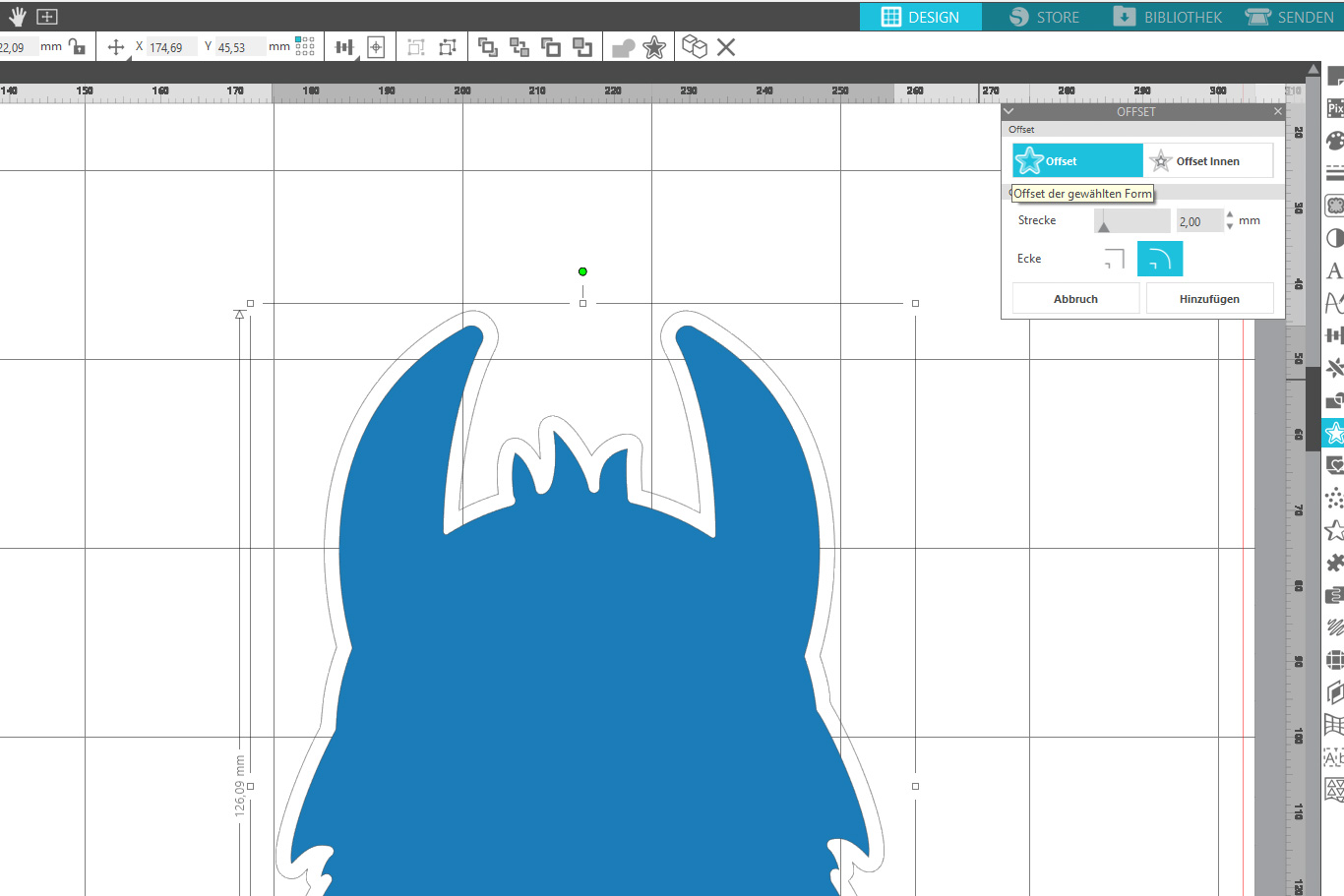This screenshot has width=1344, height=896.
Task: Click the star offset icon in top toolbar
Action: click(654, 47)
